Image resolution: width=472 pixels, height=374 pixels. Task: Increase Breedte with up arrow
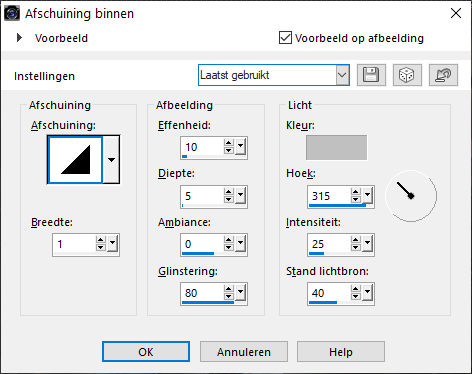coord(100,240)
